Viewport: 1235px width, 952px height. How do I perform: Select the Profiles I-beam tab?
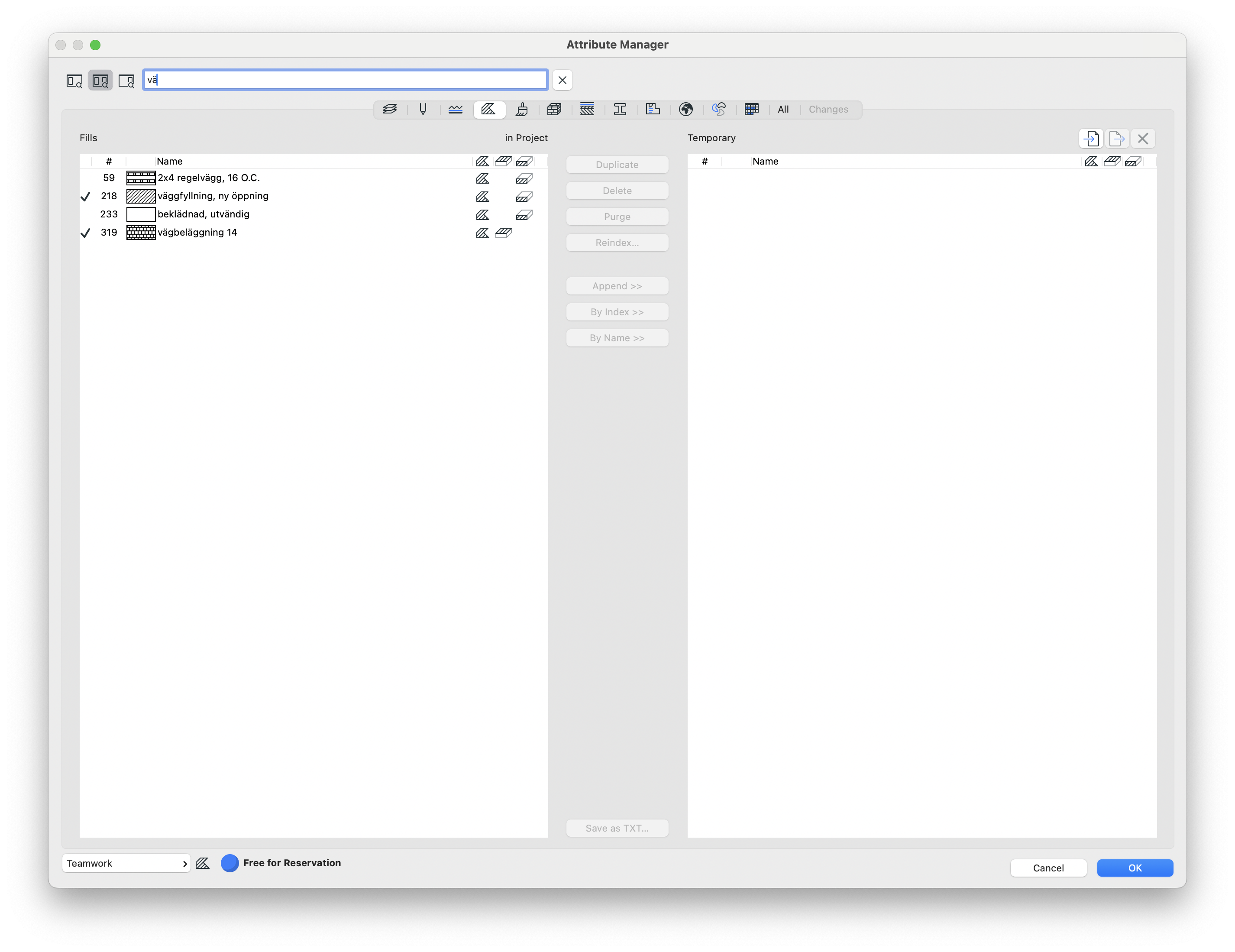pos(620,109)
